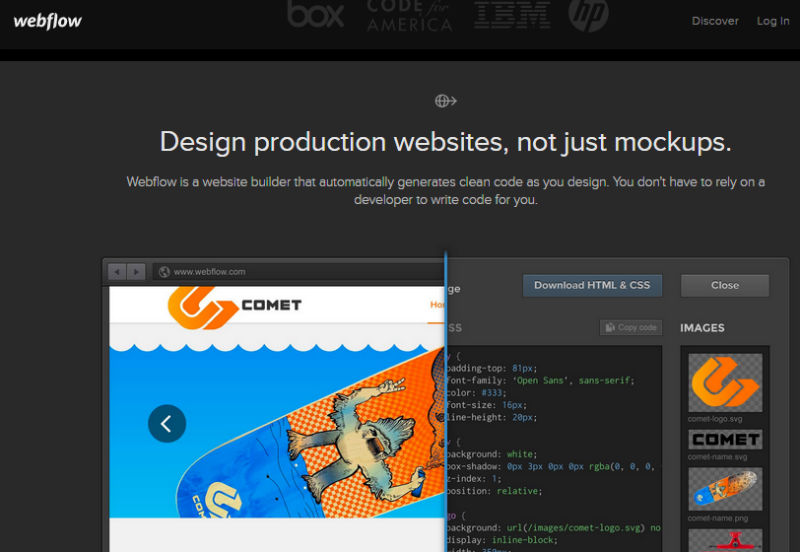Click the HP logo

pyautogui.click(x=588, y=14)
